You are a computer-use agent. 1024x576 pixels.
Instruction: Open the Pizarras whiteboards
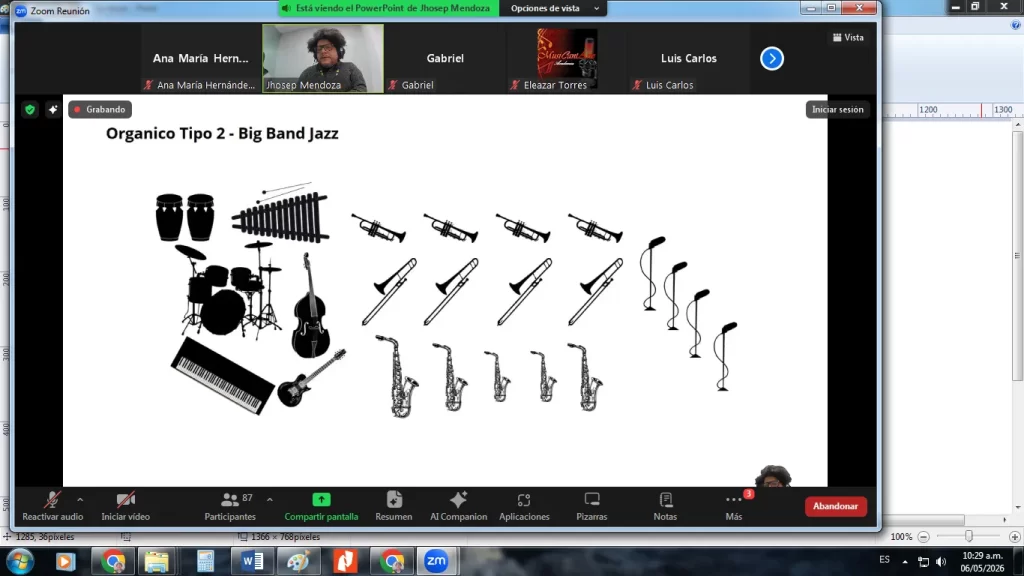(592, 506)
